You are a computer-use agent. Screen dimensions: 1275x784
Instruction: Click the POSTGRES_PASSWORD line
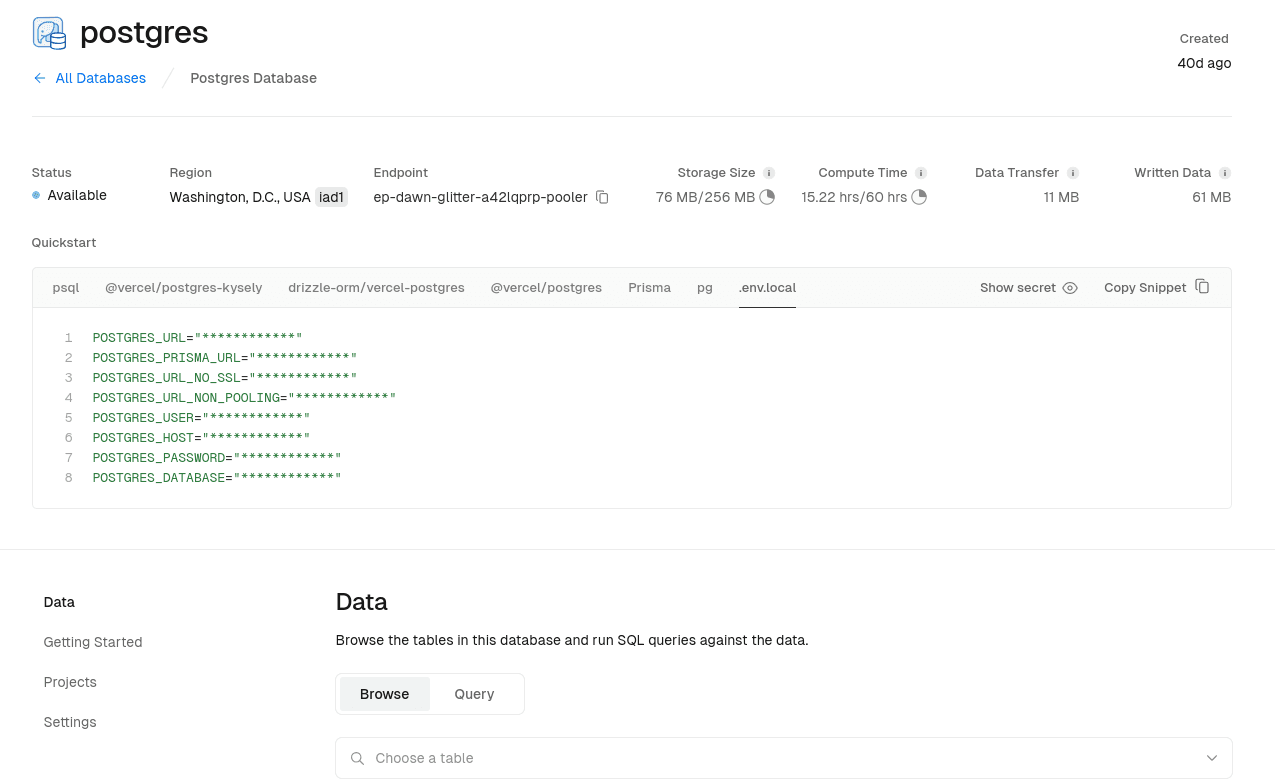[217, 458]
